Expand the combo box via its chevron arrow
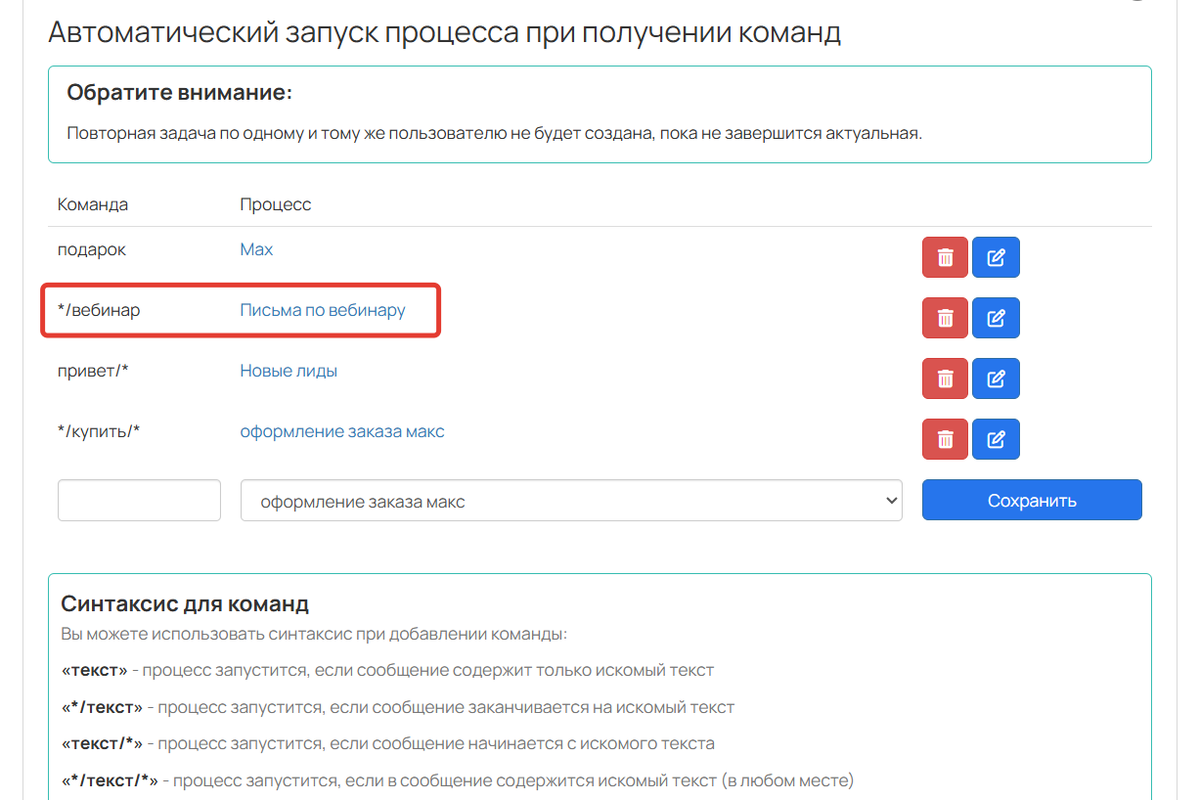This screenshot has width=1200, height=800. tap(893, 500)
